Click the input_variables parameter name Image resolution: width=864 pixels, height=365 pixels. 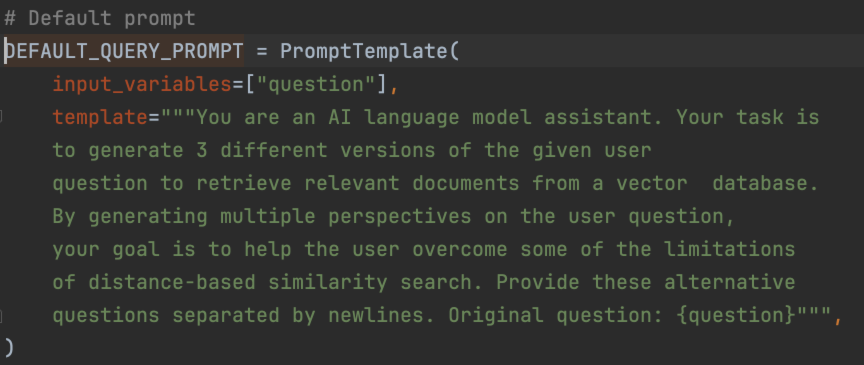click(x=142, y=84)
